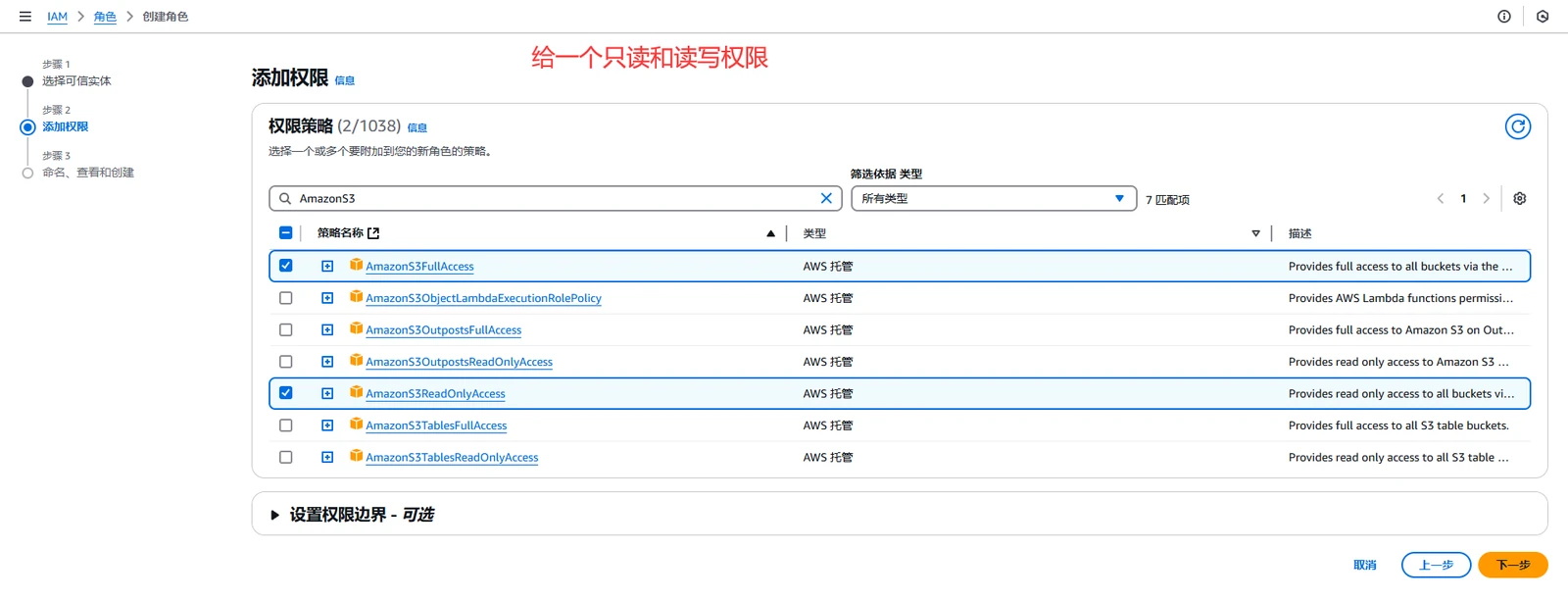Check AmazonS3OutpostsFullAccess policy
Screen dimensions: 1568x600
pyautogui.click(x=286, y=329)
